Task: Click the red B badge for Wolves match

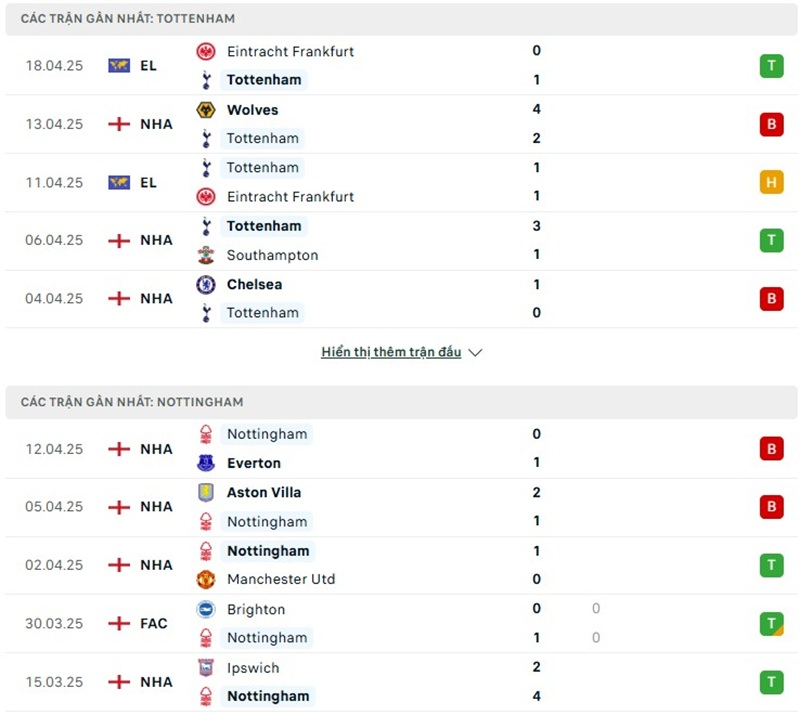Action: pyautogui.click(x=771, y=124)
